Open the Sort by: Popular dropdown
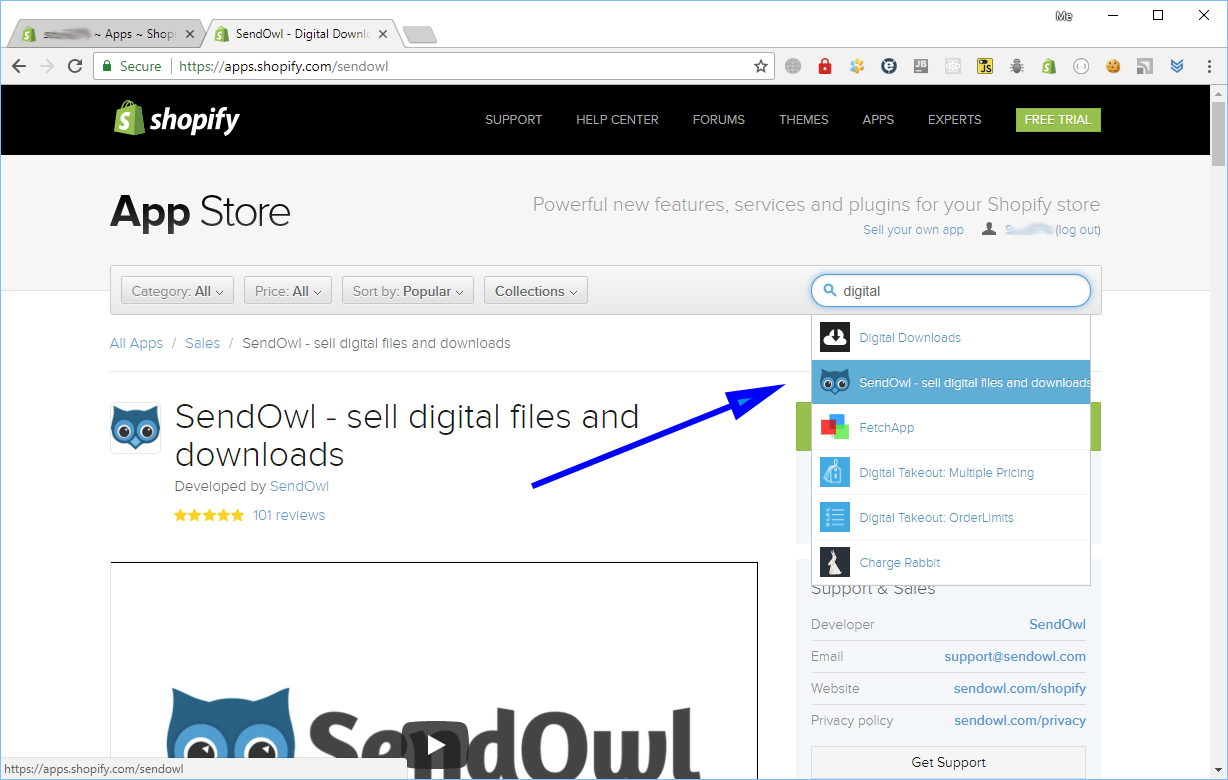This screenshot has width=1228, height=780. point(408,291)
